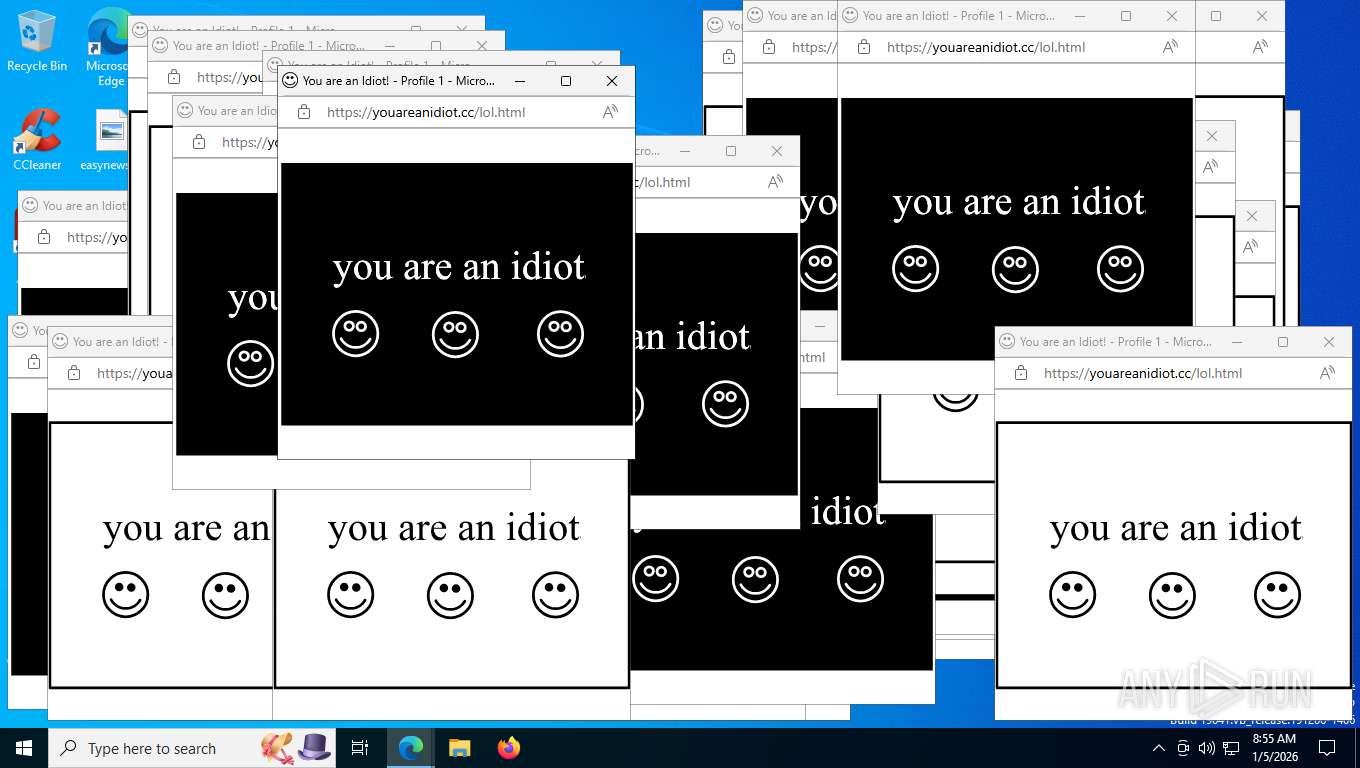Viewport: 1360px width, 768px height.
Task: Click the address URL in white-page full-URL window
Action: (x=1143, y=373)
